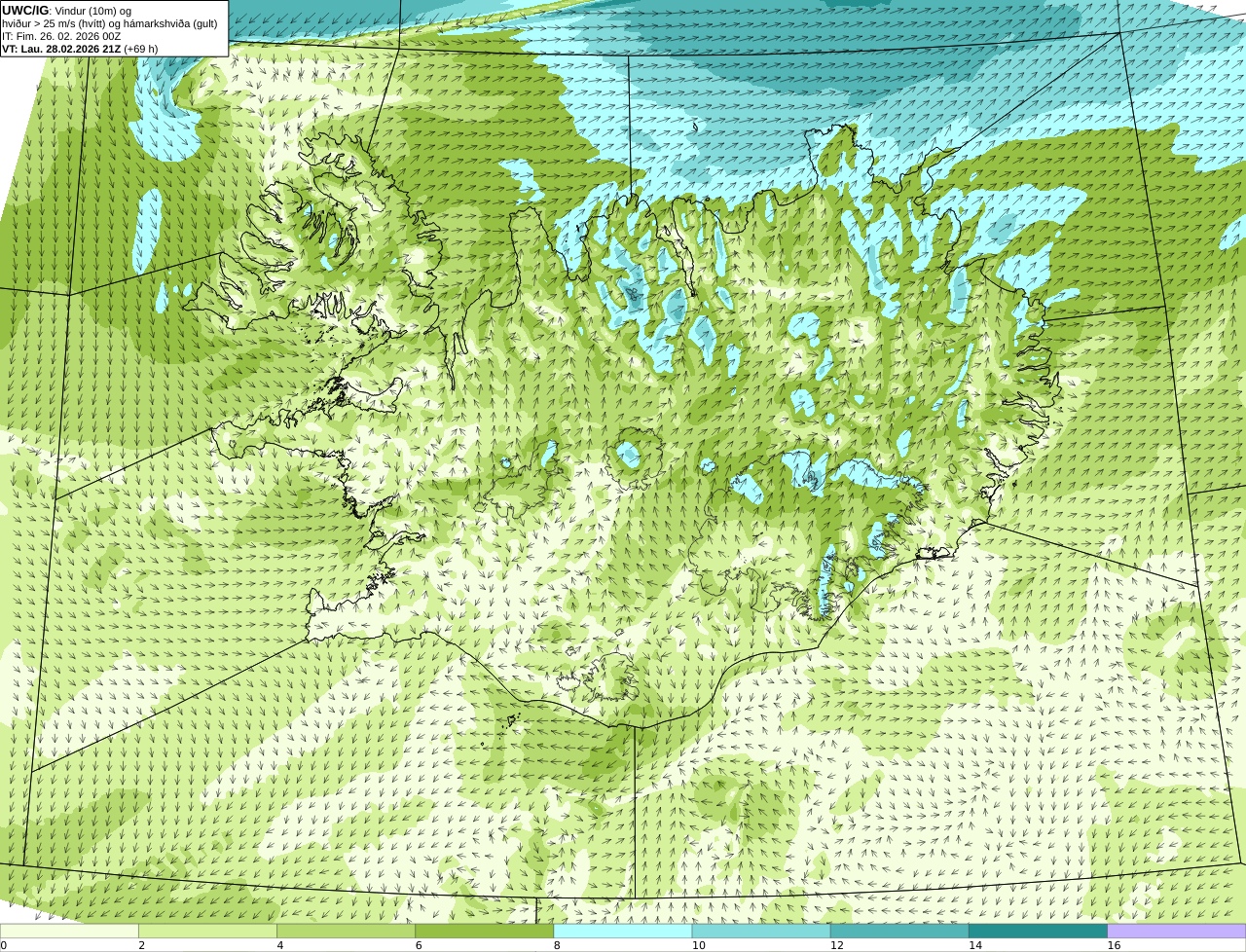The height and width of the screenshot is (952, 1246).
Task: Click the legend label "14"
Action: click(974, 945)
